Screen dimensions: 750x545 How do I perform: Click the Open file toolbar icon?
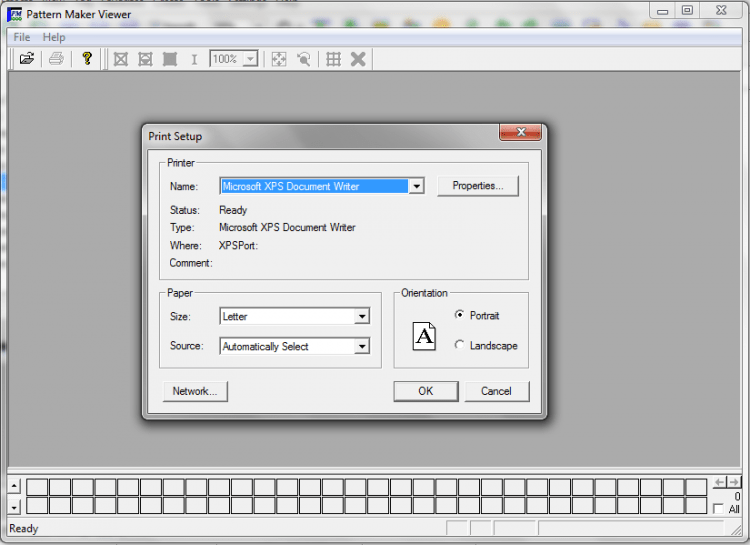[27, 59]
